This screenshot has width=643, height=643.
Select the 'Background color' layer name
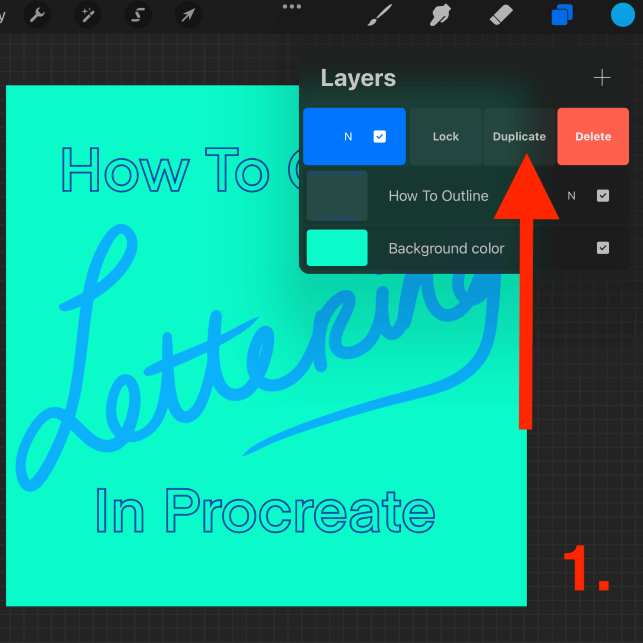tap(446, 248)
